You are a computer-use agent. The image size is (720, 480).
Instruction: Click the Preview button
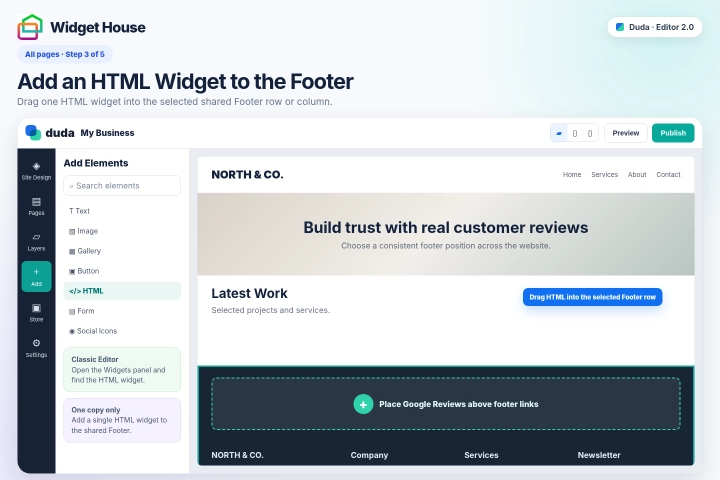[x=626, y=133]
